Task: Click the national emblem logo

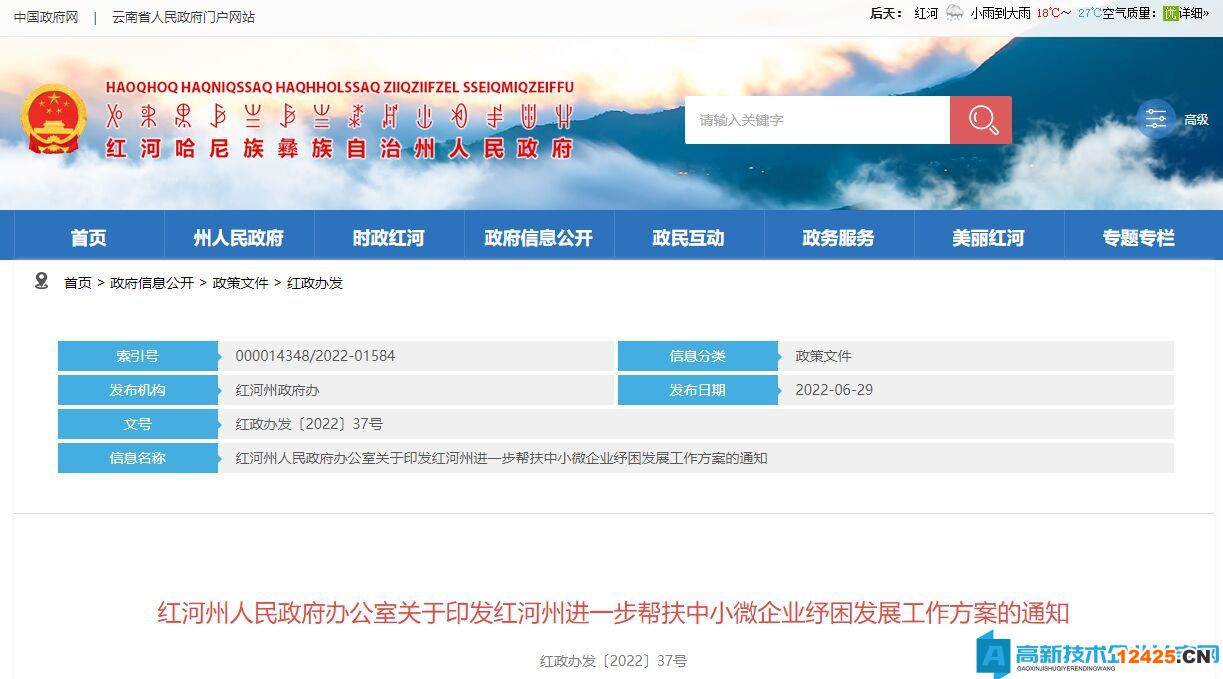Action: (x=54, y=119)
